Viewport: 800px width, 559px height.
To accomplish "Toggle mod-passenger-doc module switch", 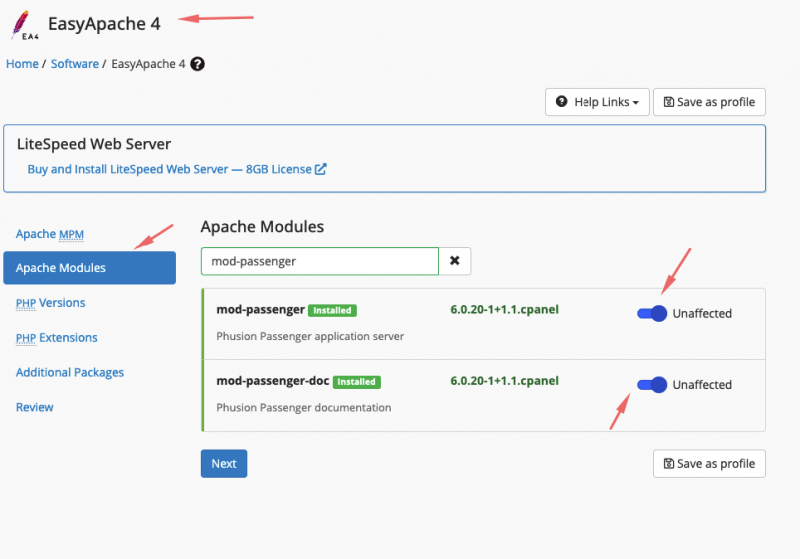I will pyautogui.click(x=652, y=385).
